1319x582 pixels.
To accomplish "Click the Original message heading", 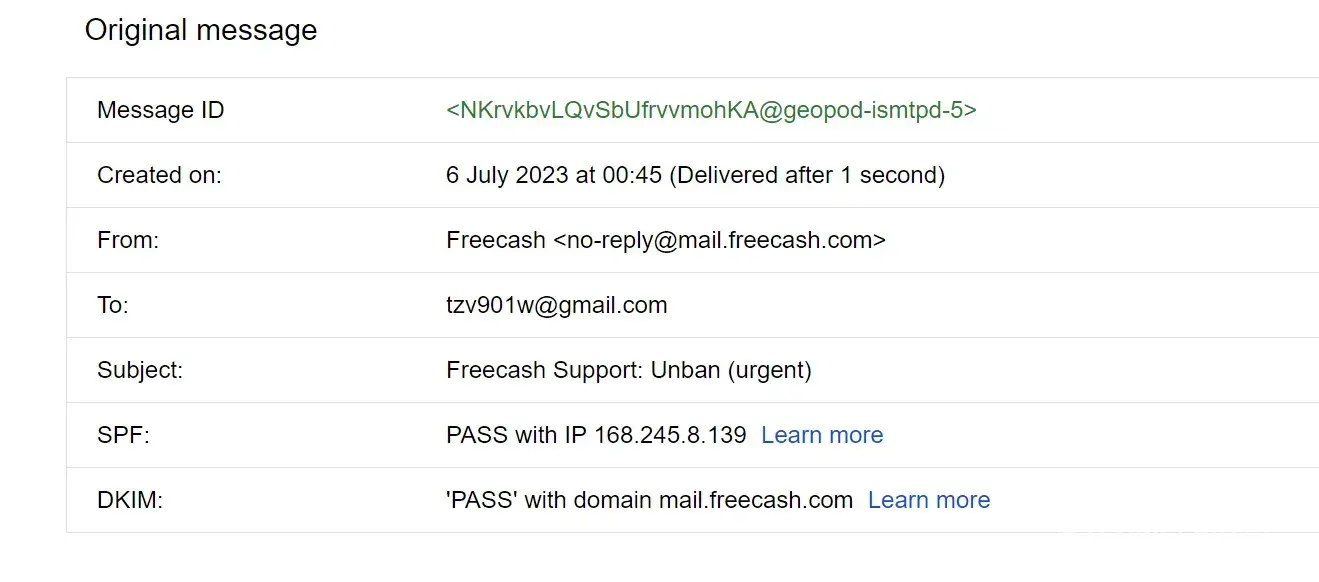I will 201,30.
